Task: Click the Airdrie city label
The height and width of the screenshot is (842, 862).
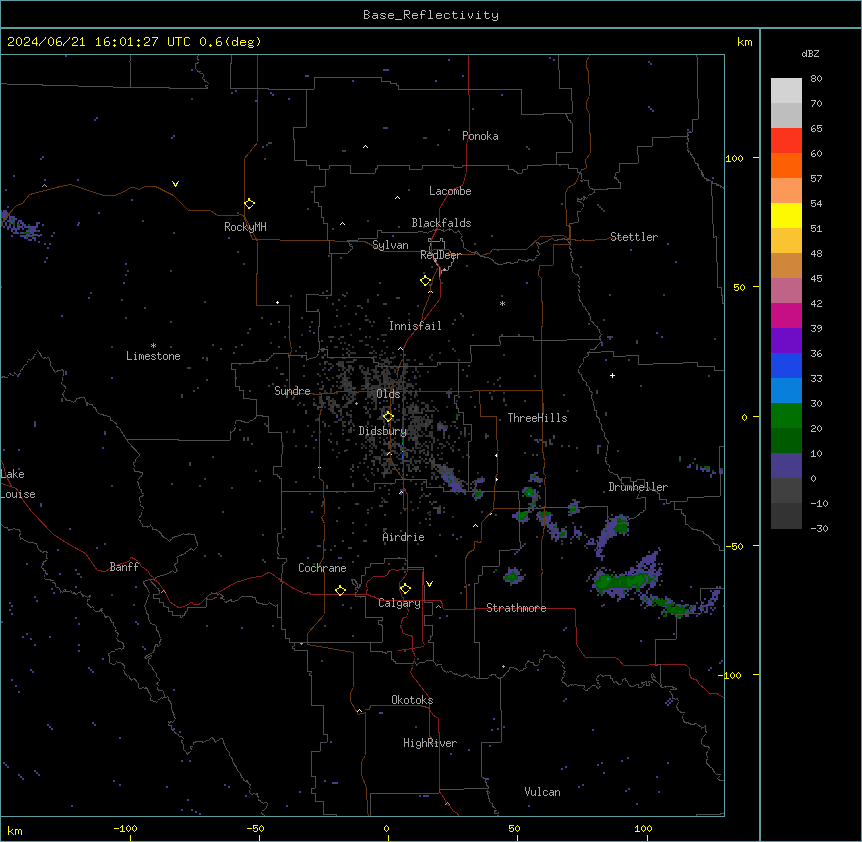Action: pyautogui.click(x=404, y=537)
